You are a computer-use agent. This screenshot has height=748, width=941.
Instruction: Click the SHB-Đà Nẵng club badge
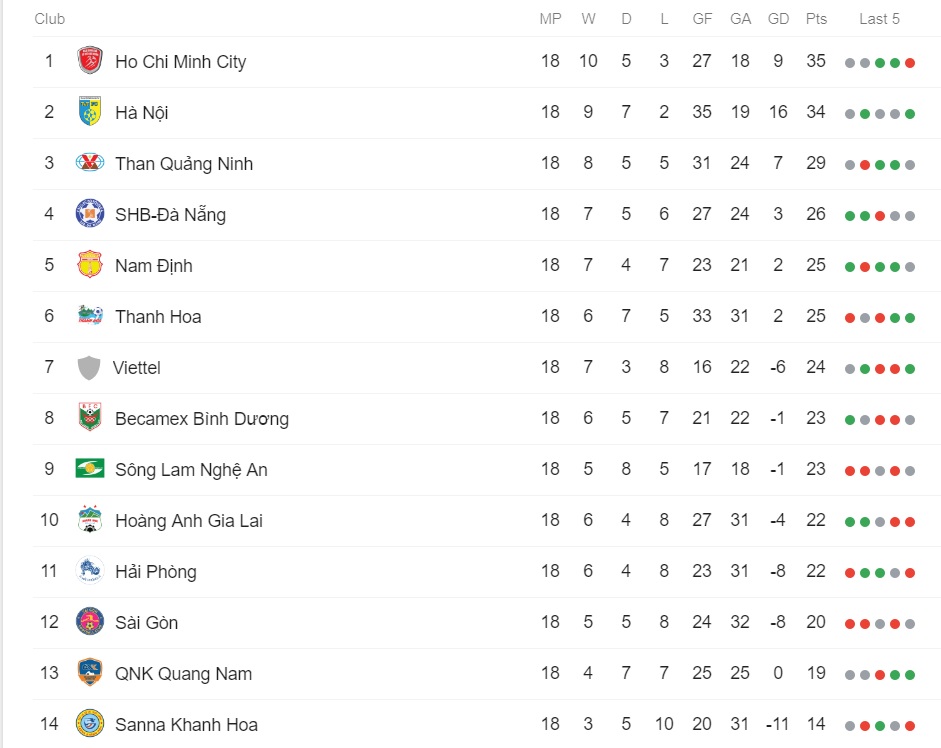[x=89, y=214]
